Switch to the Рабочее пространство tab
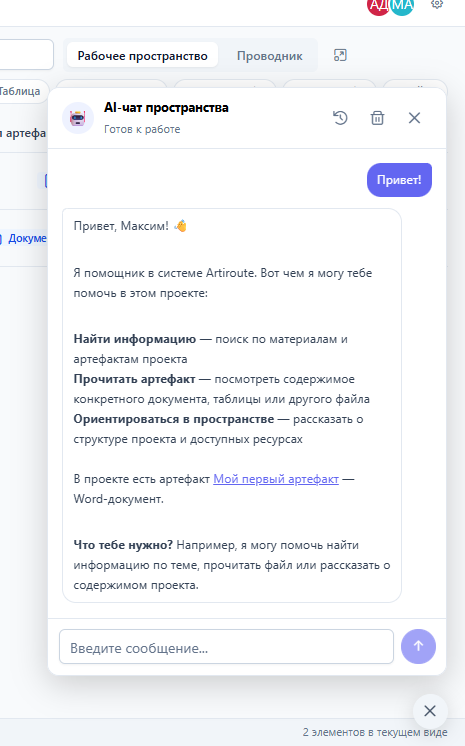The height and width of the screenshot is (746, 465). coord(142,56)
